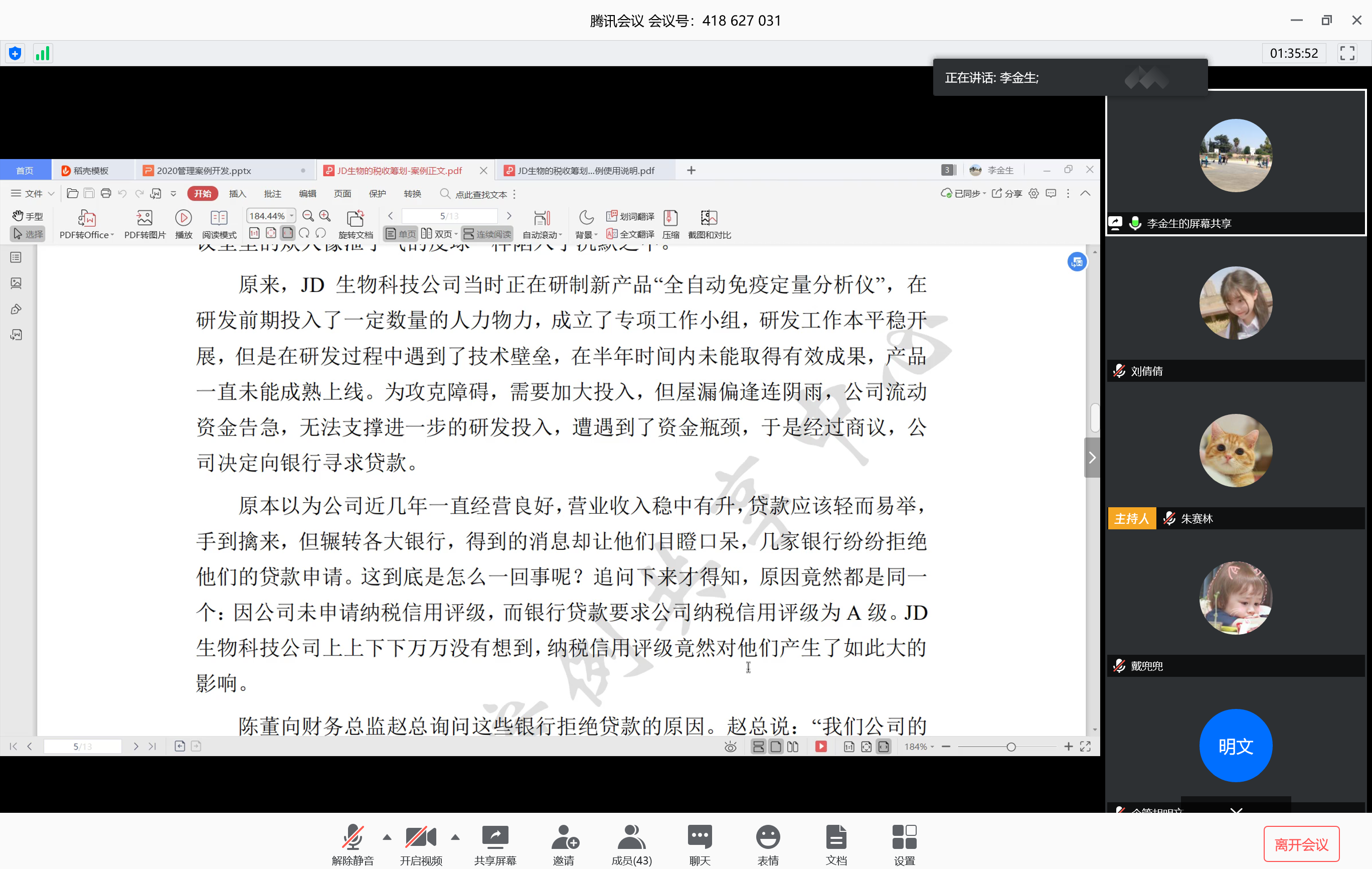Start 共享屏幕 screen sharing

[x=495, y=844]
